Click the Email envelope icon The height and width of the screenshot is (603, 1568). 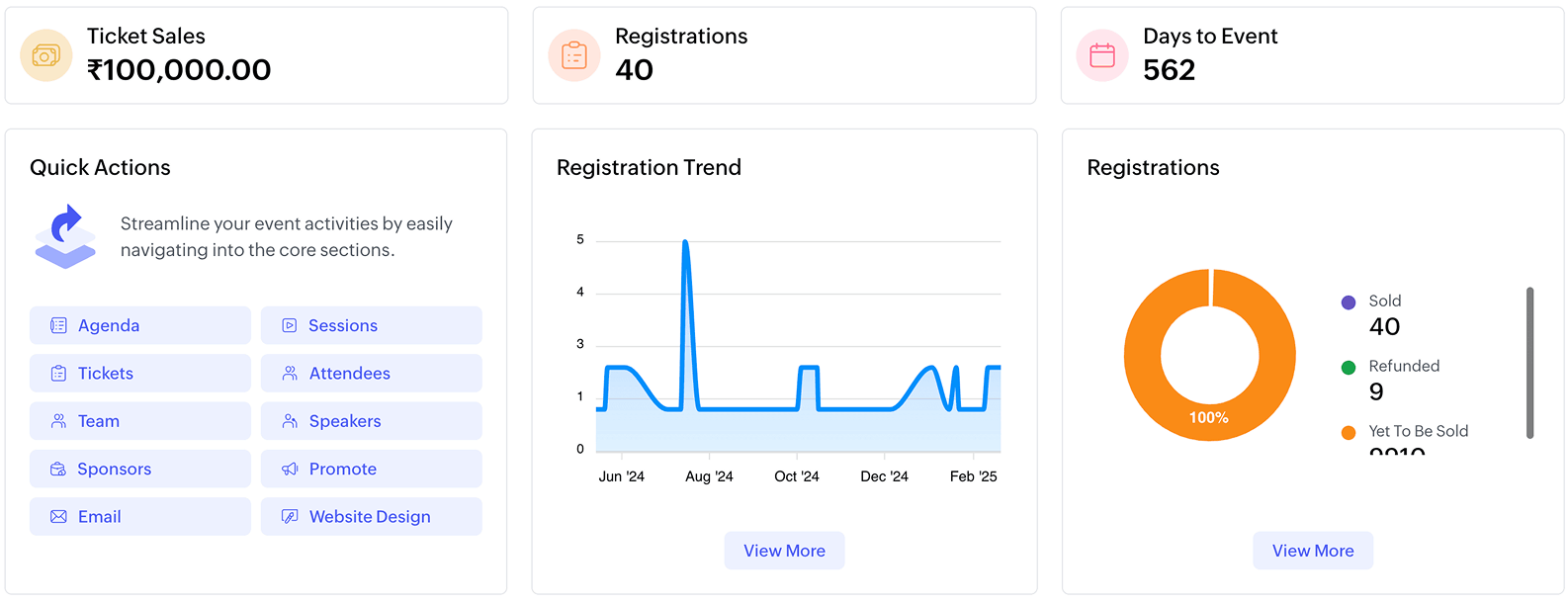coord(57,516)
